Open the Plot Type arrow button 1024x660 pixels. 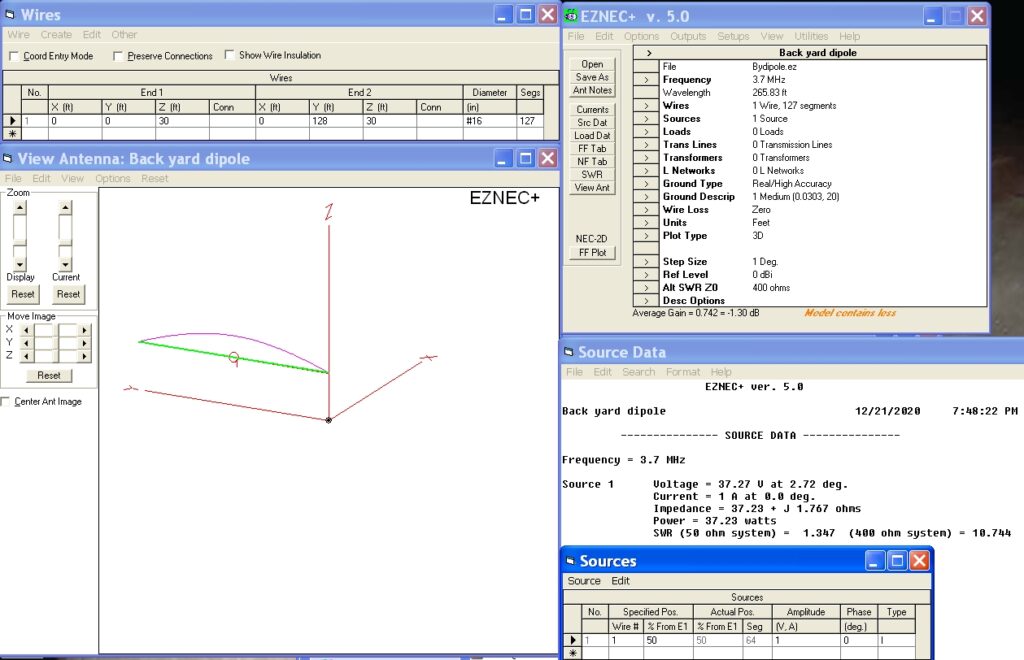point(647,236)
